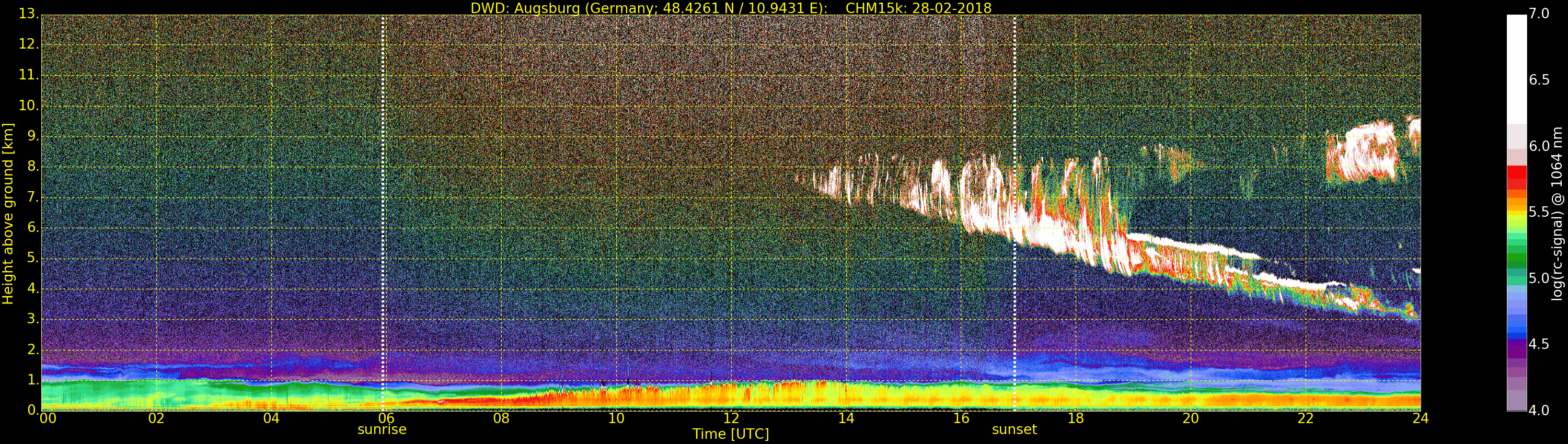
Task: Click the time-axis tick label 06
Action: pos(387,418)
